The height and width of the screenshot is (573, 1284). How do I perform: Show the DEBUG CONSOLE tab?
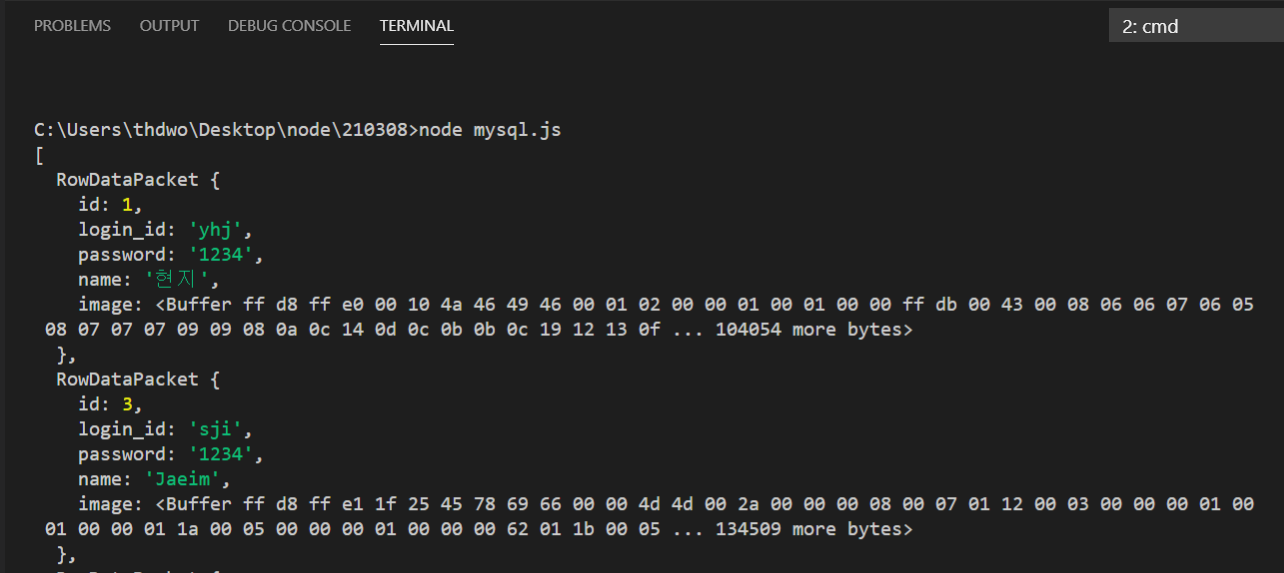tap(289, 26)
